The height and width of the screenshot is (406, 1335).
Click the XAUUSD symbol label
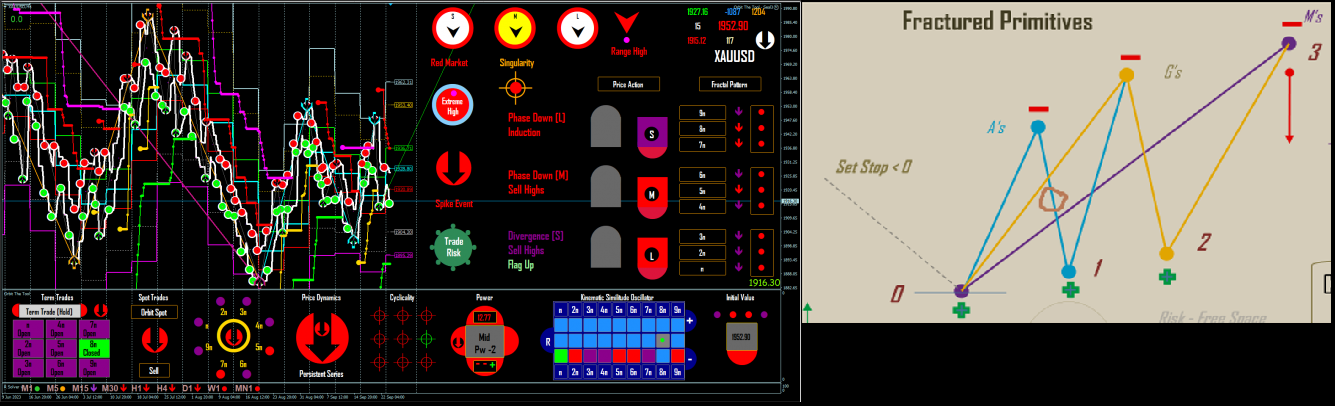pyautogui.click(x=734, y=56)
